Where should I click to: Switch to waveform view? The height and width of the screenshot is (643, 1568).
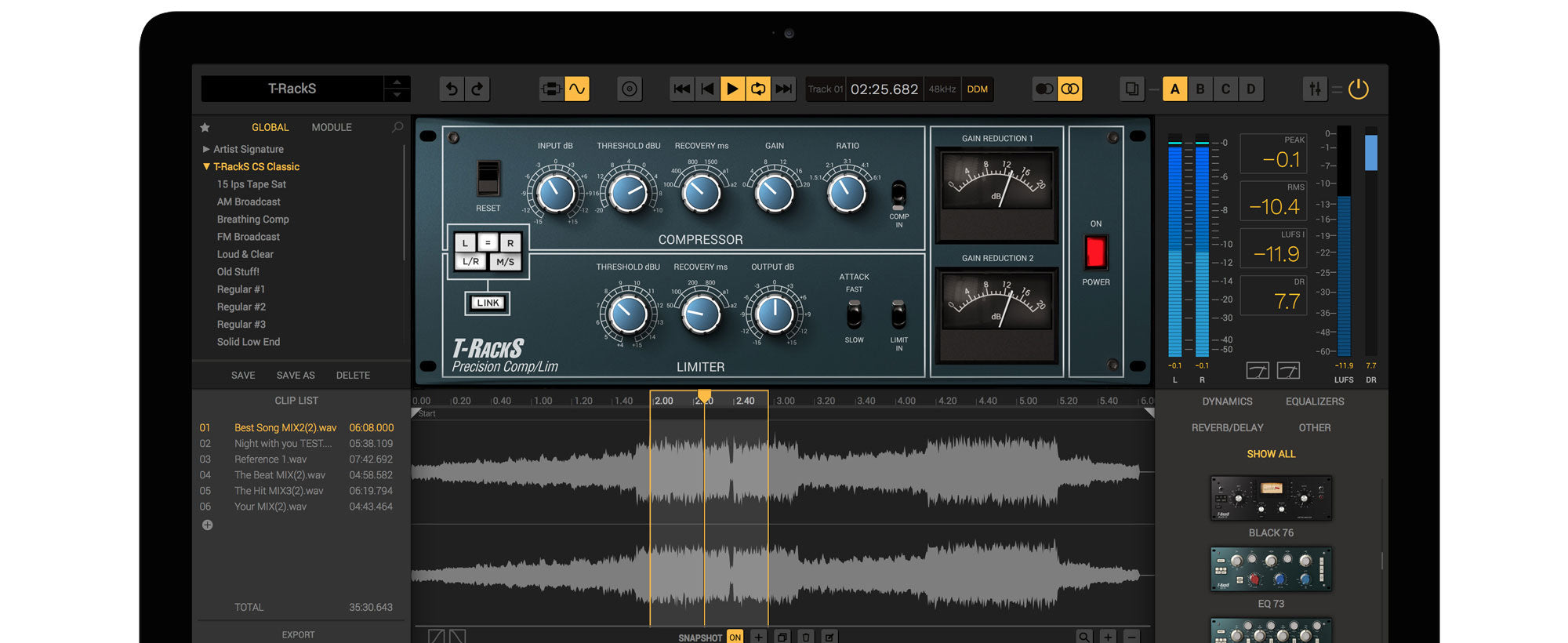(x=577, y=89)
